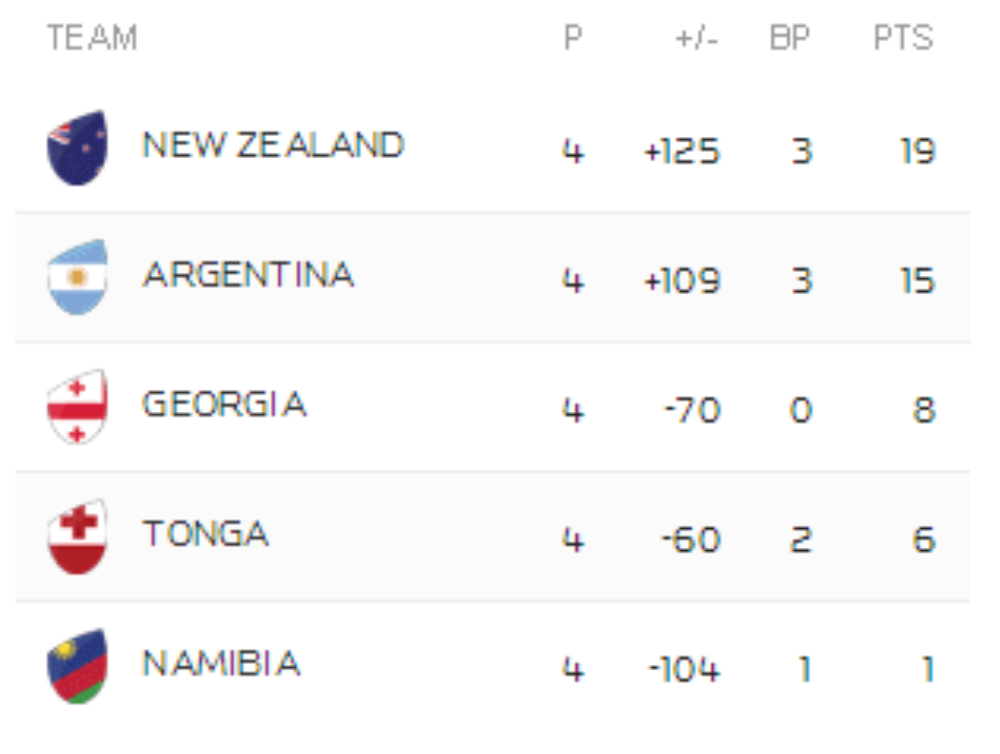The image size is (1000, 754).
Task: Sort by the BP column header
Action: tap(790, 39)
